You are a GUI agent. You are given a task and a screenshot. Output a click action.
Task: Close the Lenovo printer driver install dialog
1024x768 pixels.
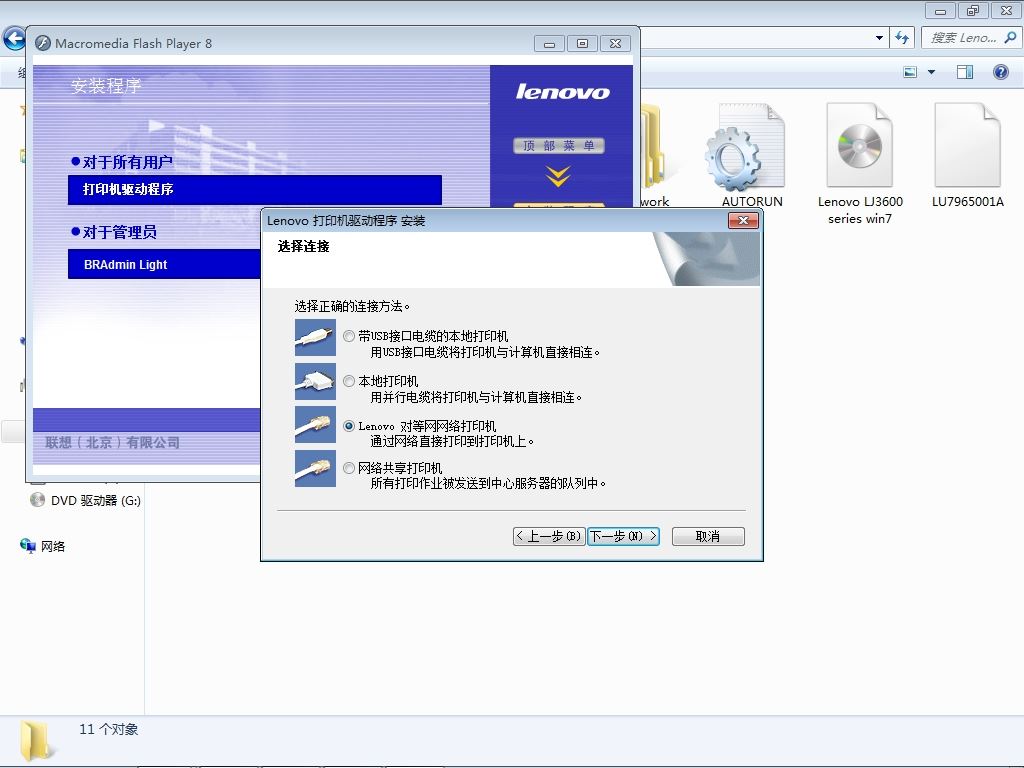[x=743, y=221]
